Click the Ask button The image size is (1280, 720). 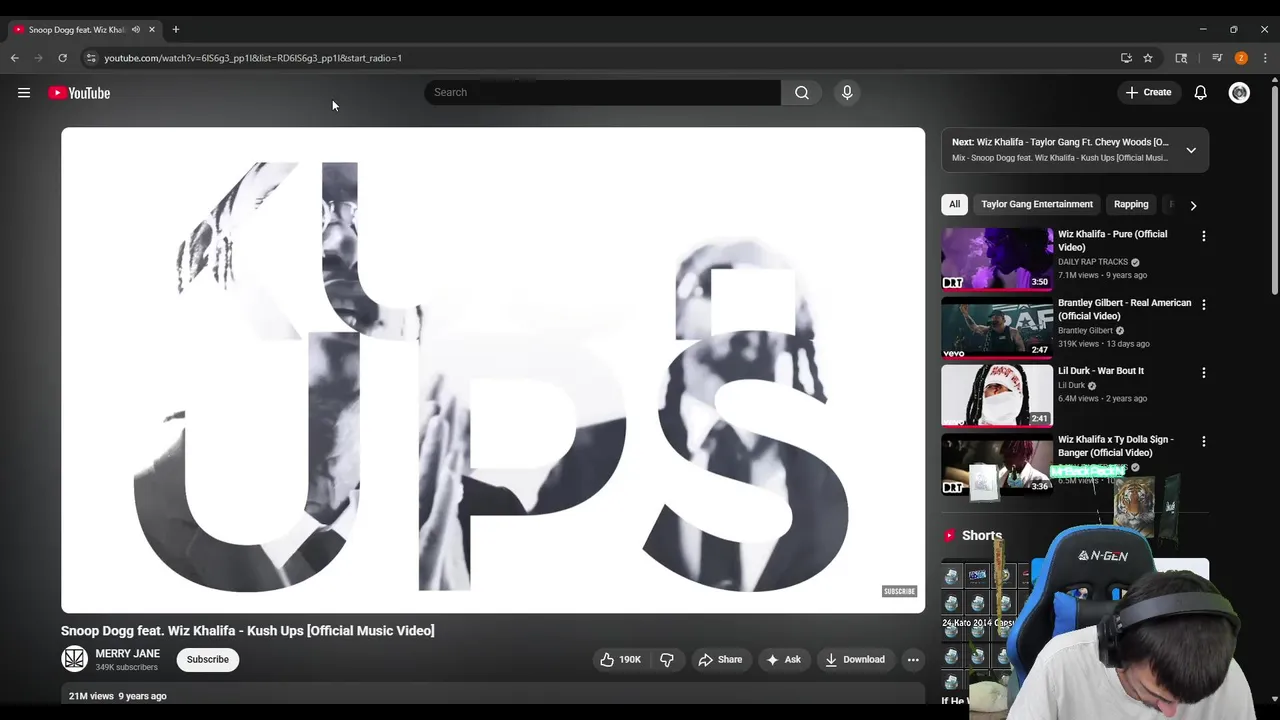coord(783,660)
